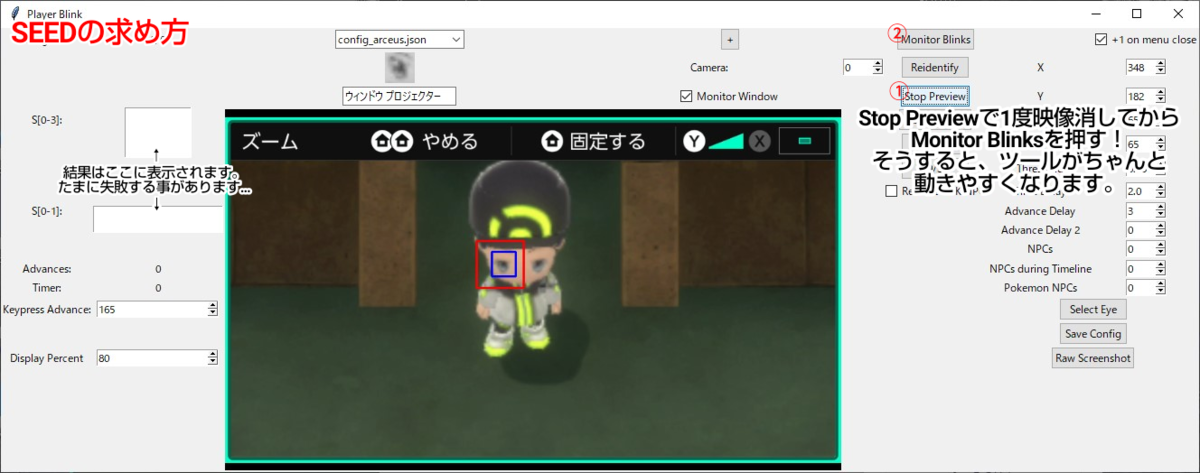Click the Monitor Blinks button

[x=935, y=39]
